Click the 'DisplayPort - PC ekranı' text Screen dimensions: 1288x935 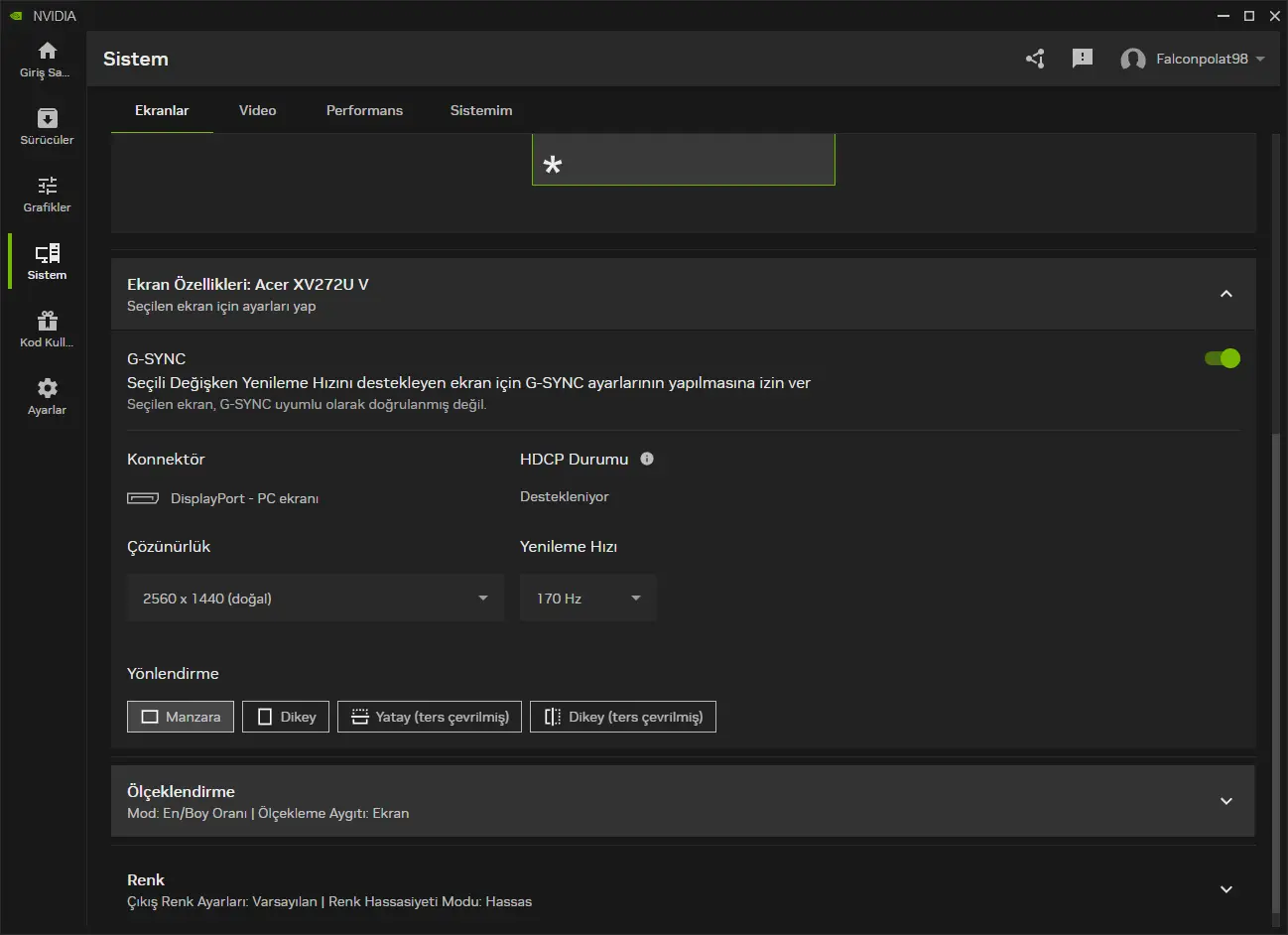pyautogui.click(x=244, y=498)
